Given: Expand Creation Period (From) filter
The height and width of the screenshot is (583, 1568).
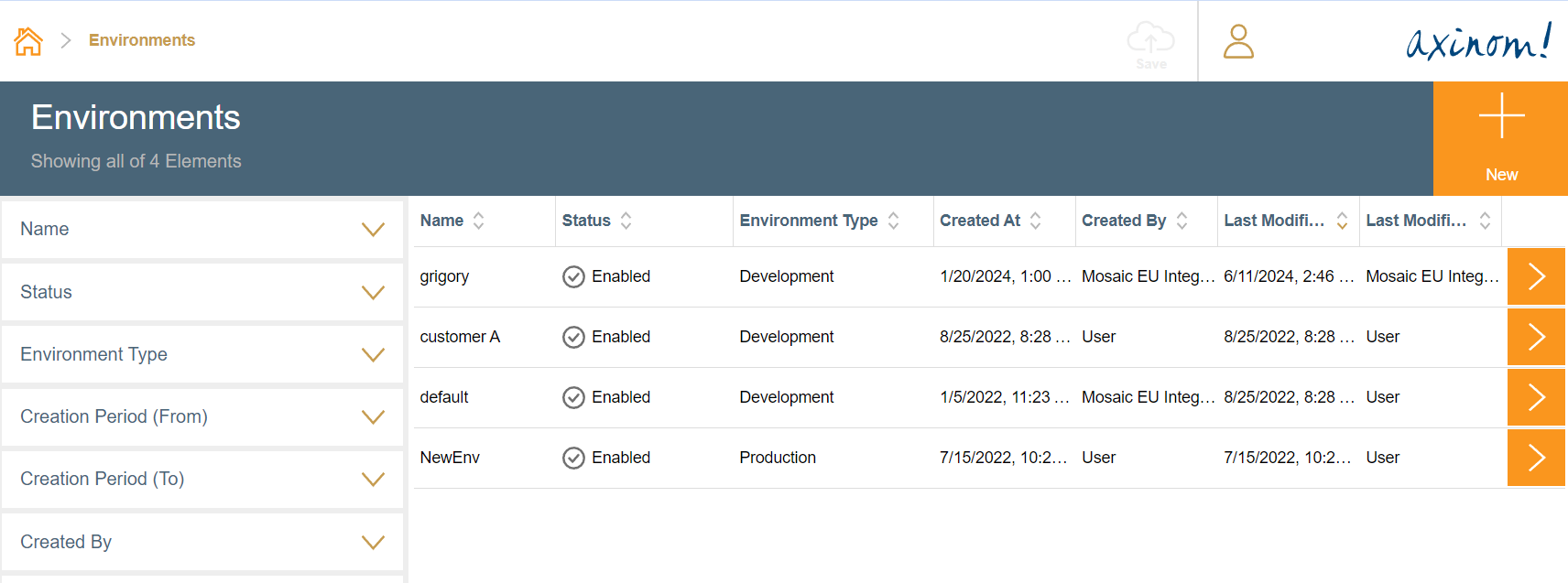Looking at the screenshot, I should [202, 417].
